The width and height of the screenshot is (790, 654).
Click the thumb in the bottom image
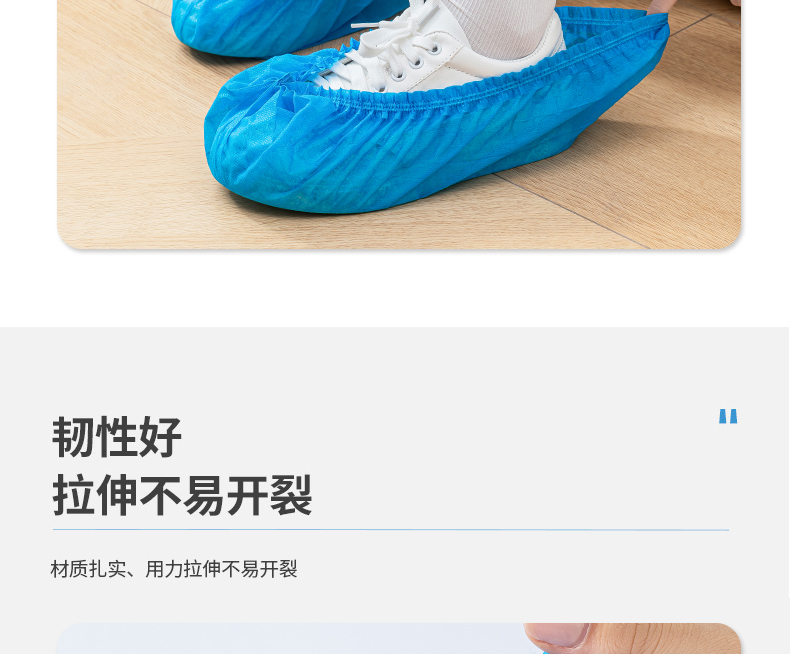click(x=559, y=636)
